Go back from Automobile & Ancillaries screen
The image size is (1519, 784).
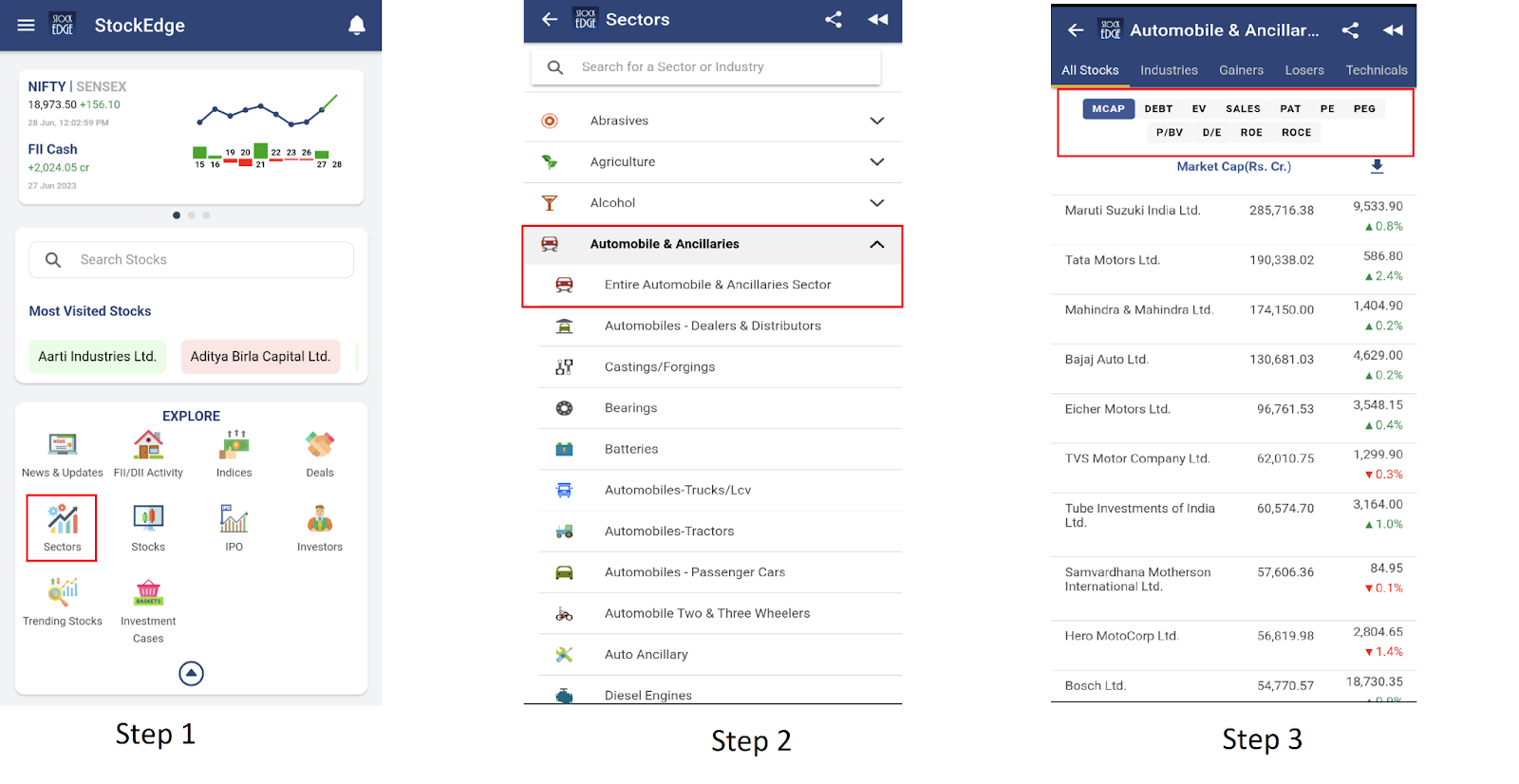pos(1076,30)
